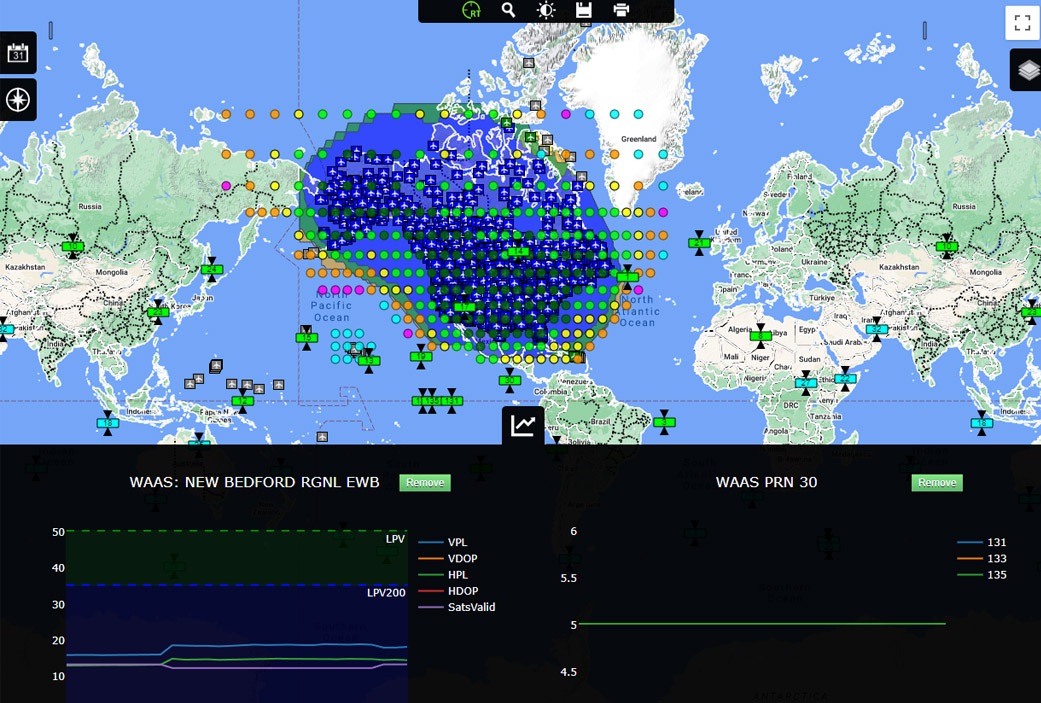Click the brightness/contrast icon in top toolbar
This screenshot has height=703, width=1041.
(546, 10)
